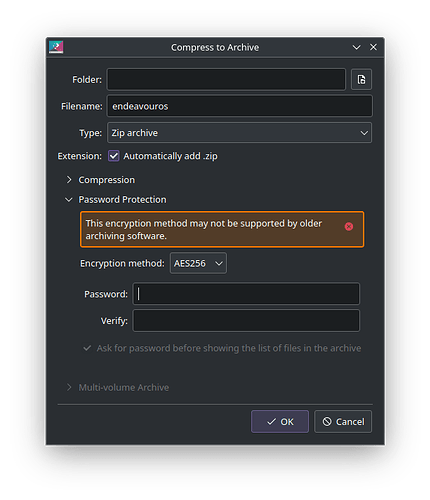
Task: Click into the Password input field
Action: [x=246, y=294]
